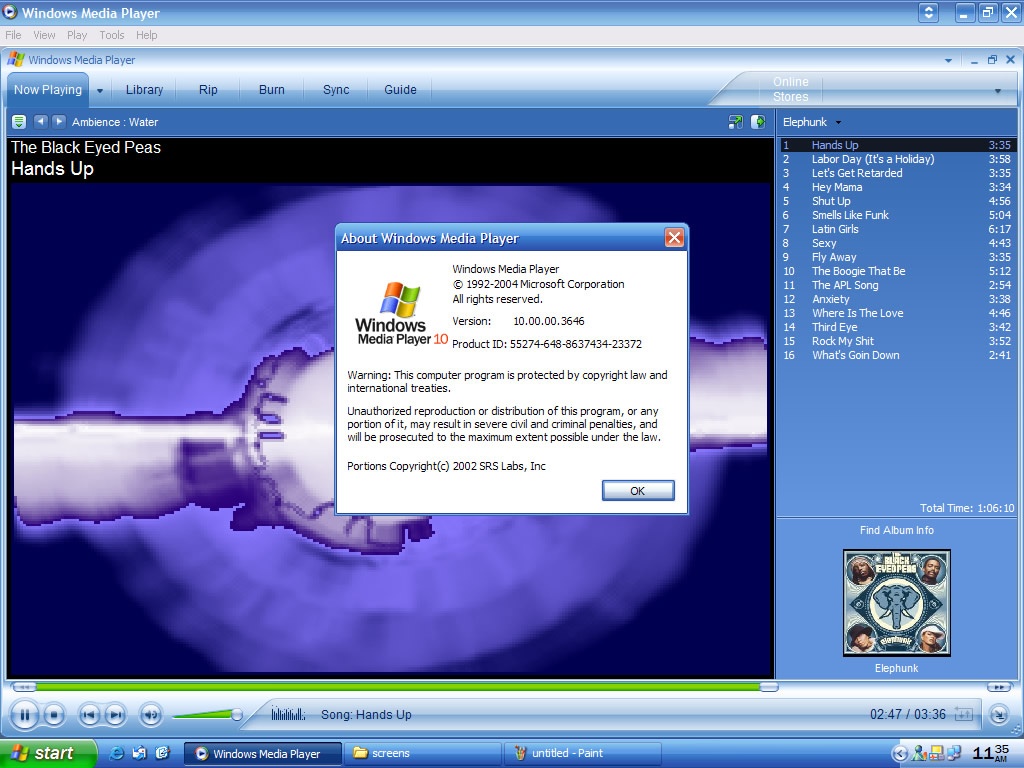Open MSN Messenger from the system tray

(918, 752)
